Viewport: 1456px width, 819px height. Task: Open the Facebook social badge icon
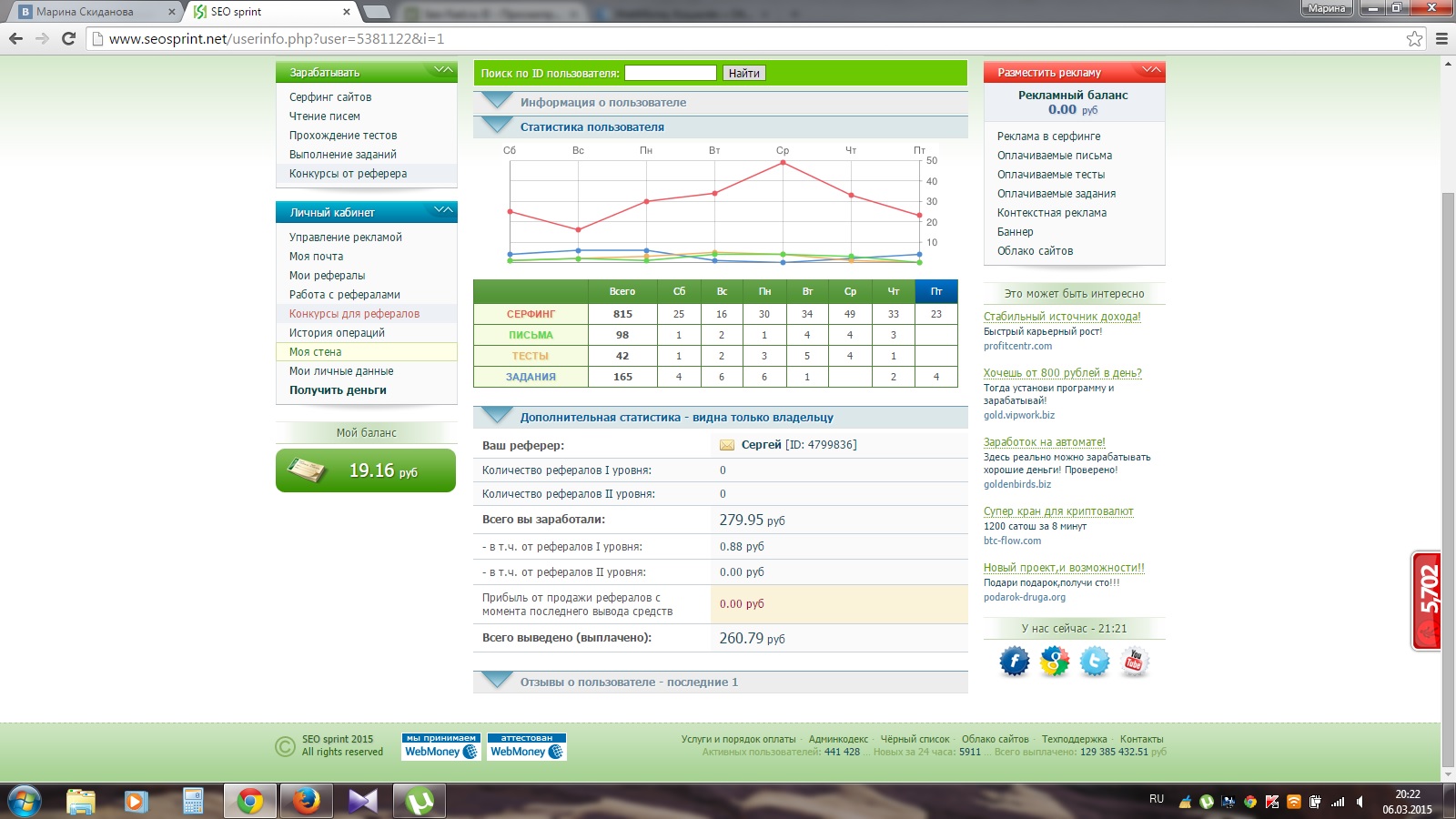(1014, 662)
